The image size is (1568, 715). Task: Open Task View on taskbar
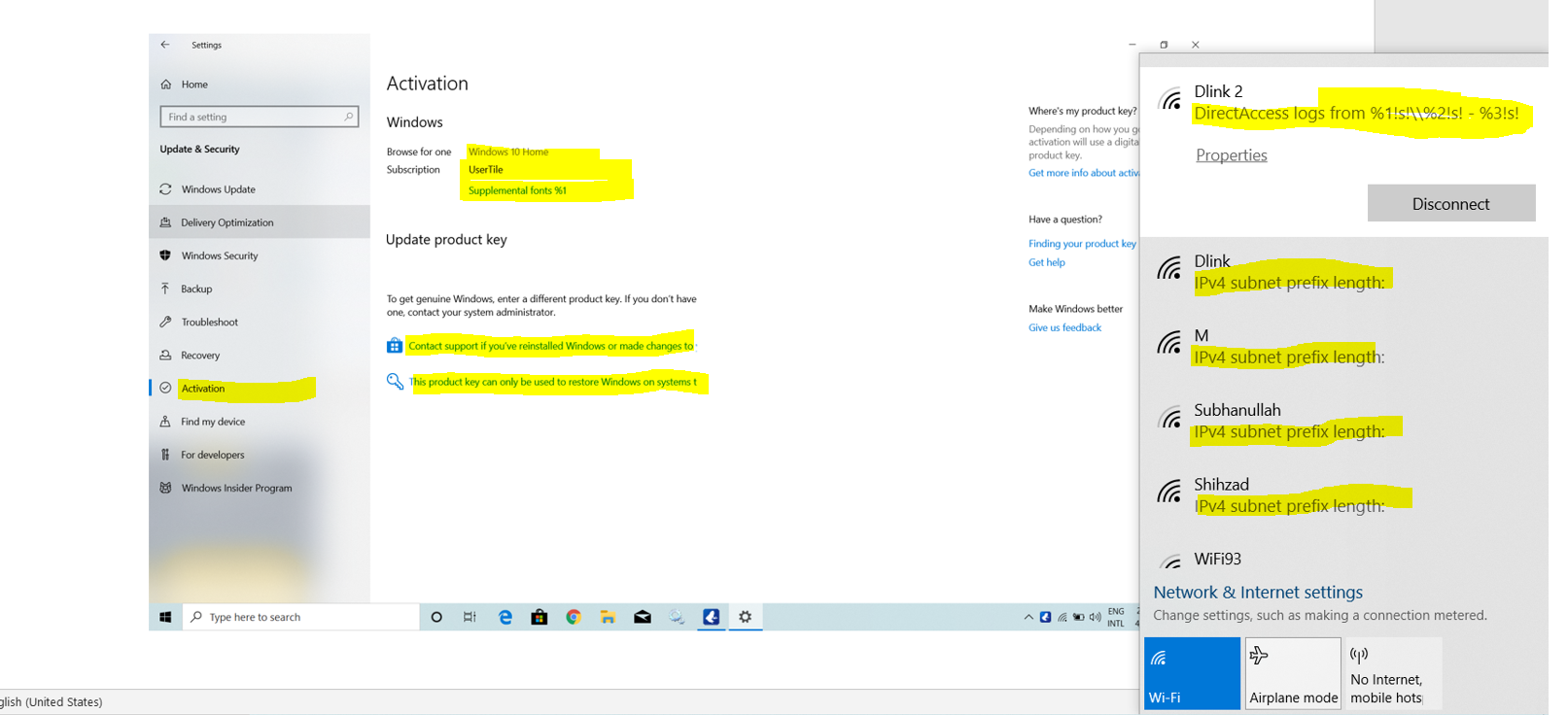[x=470, y=617]
